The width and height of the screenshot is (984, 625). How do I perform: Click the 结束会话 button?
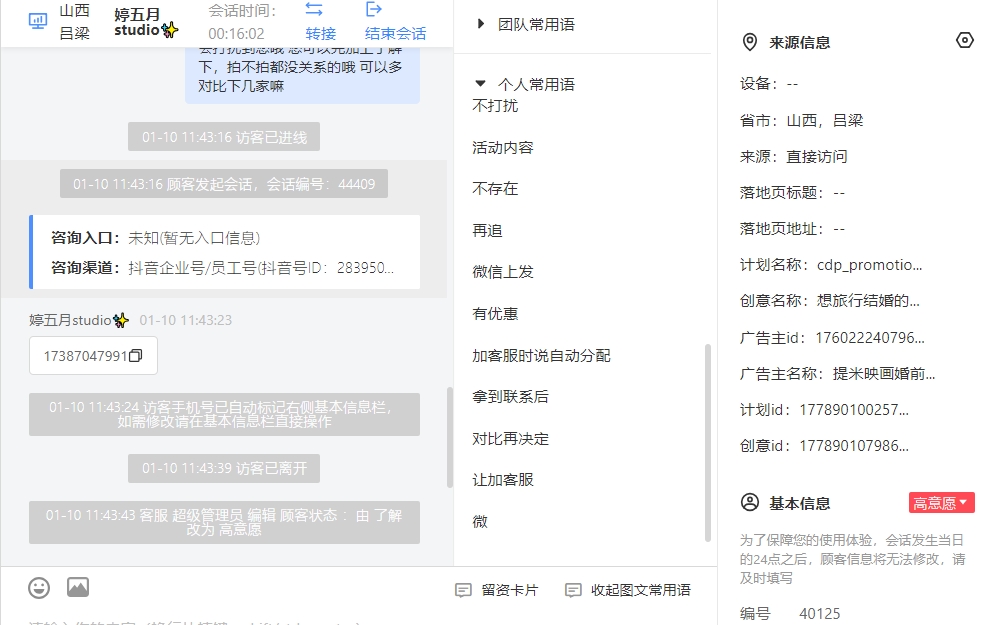395,33
